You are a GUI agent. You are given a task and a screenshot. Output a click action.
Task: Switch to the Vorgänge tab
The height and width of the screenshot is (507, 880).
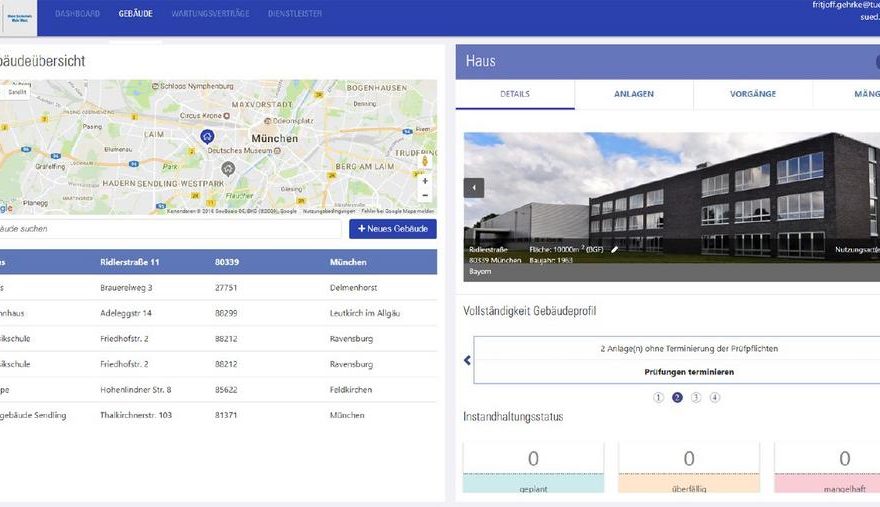753,94
